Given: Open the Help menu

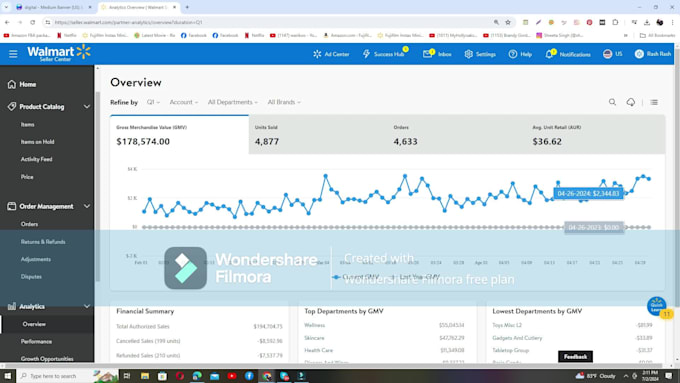Looking at the screenshot, I should pyautogui.click(x=520, y=54).
